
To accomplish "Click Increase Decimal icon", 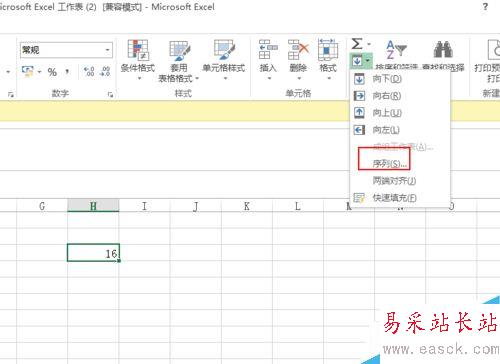I will pyautogui.click(x=89, y=71).
